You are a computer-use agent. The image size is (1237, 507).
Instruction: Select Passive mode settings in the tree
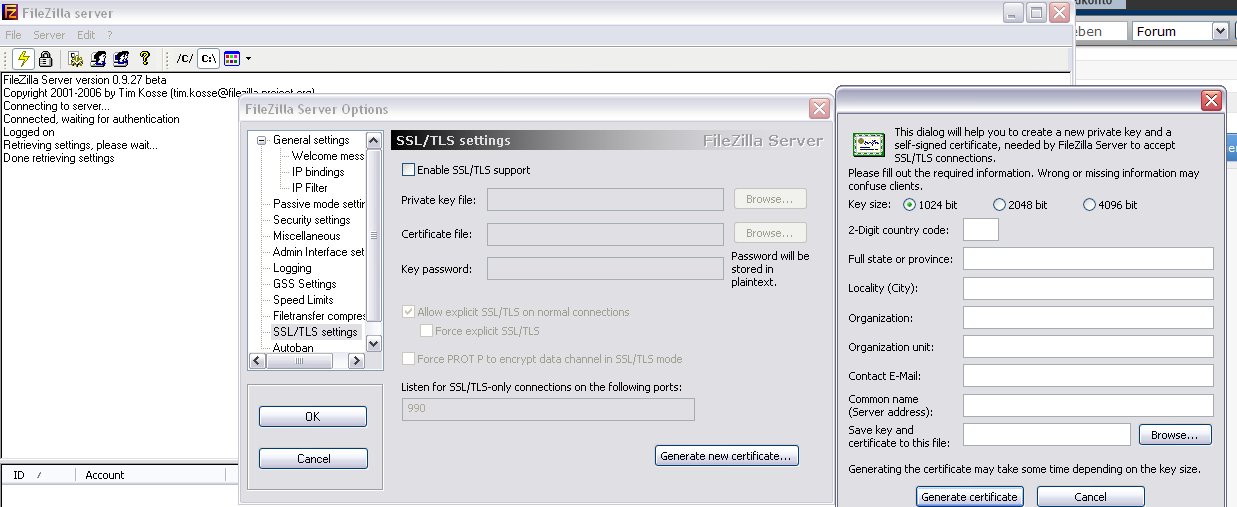point(319,204)
